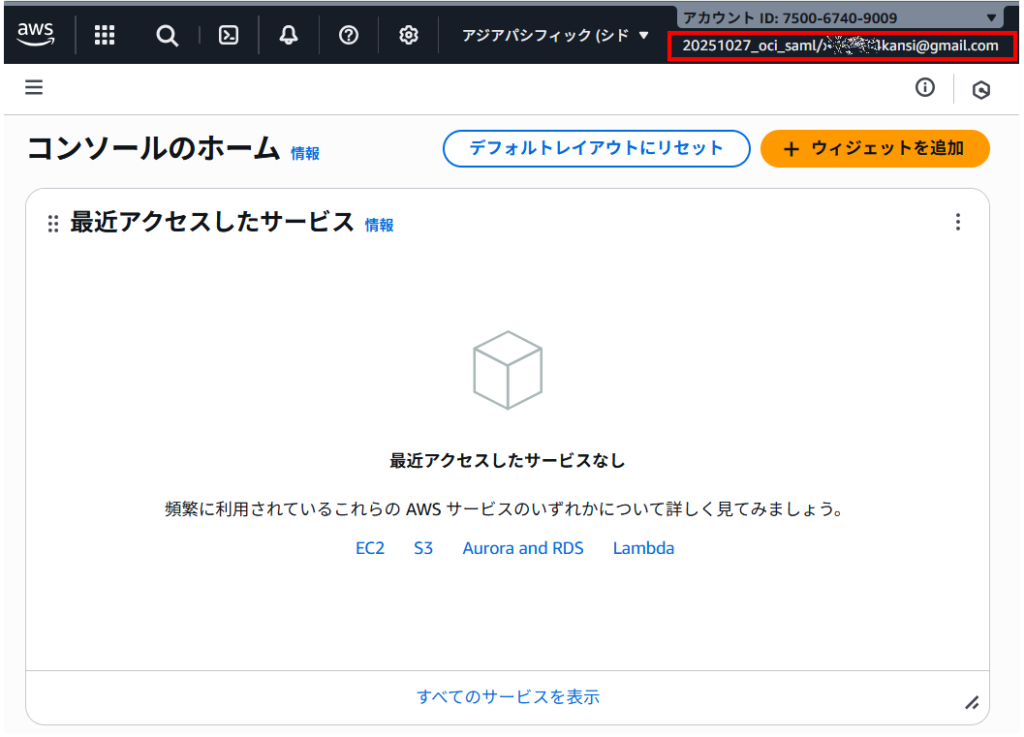
Task: Open the S3 service link
Action: click(x=423, y=548)
